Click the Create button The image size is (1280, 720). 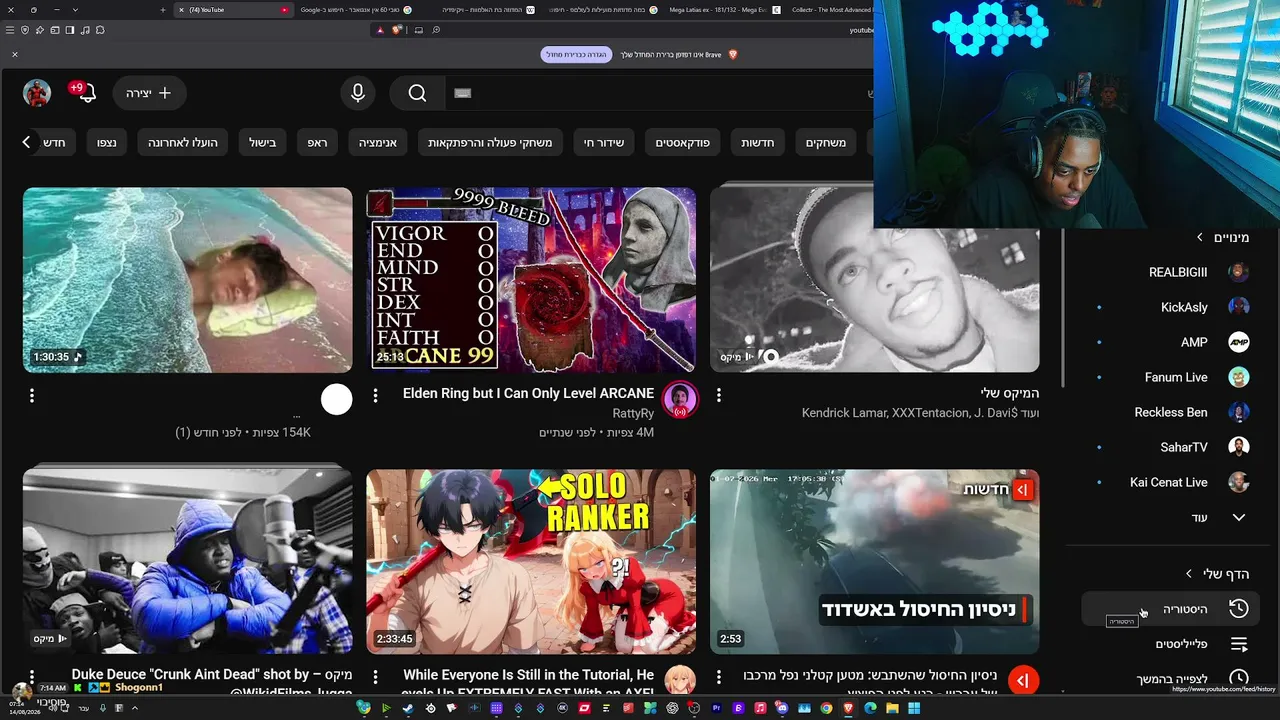click(150, 93)
